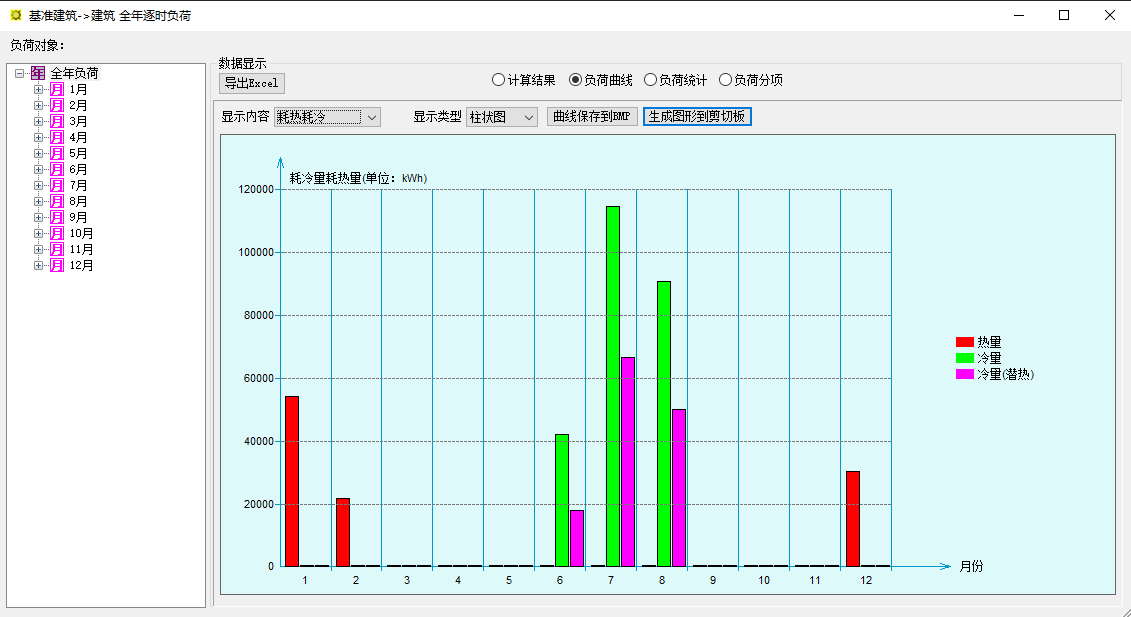The width and height of the screenshot is (1131, 617).
Task: Click the 5月 month icon
Action: [x=57, y=153]
